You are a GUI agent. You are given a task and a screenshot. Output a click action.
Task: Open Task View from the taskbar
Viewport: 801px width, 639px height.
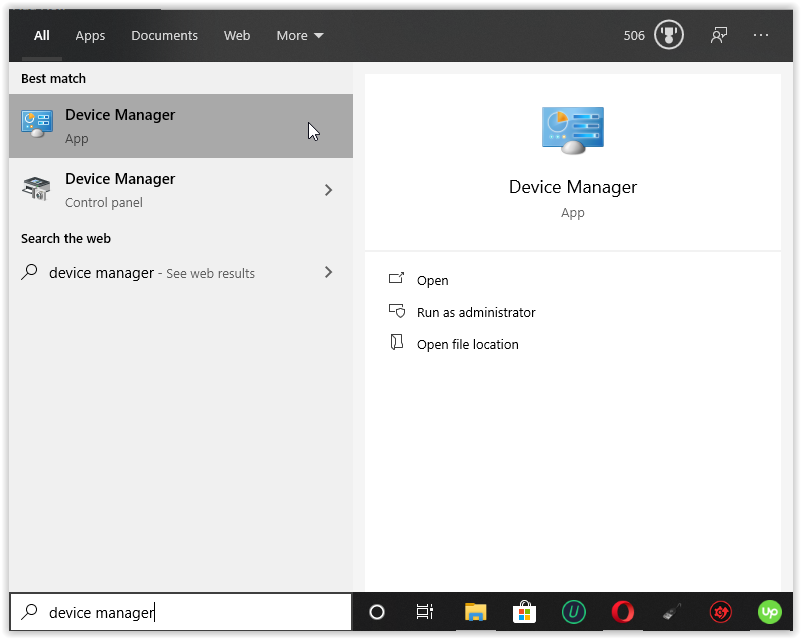coord(425,612)
